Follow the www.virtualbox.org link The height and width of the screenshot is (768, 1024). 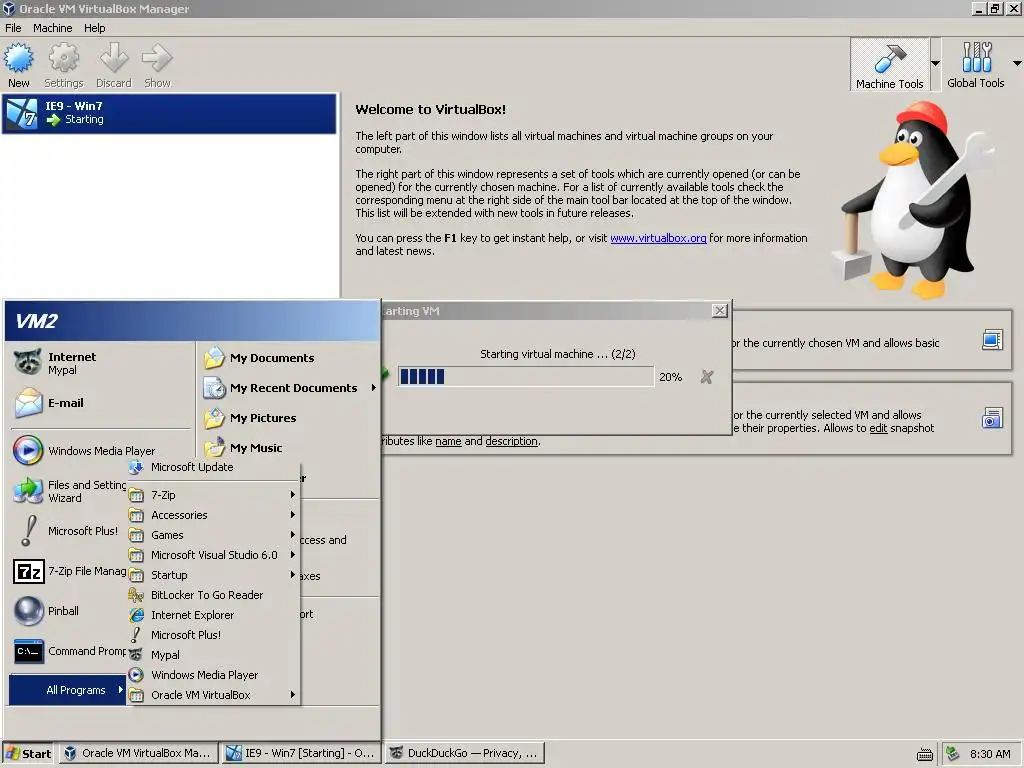[658, 238]
